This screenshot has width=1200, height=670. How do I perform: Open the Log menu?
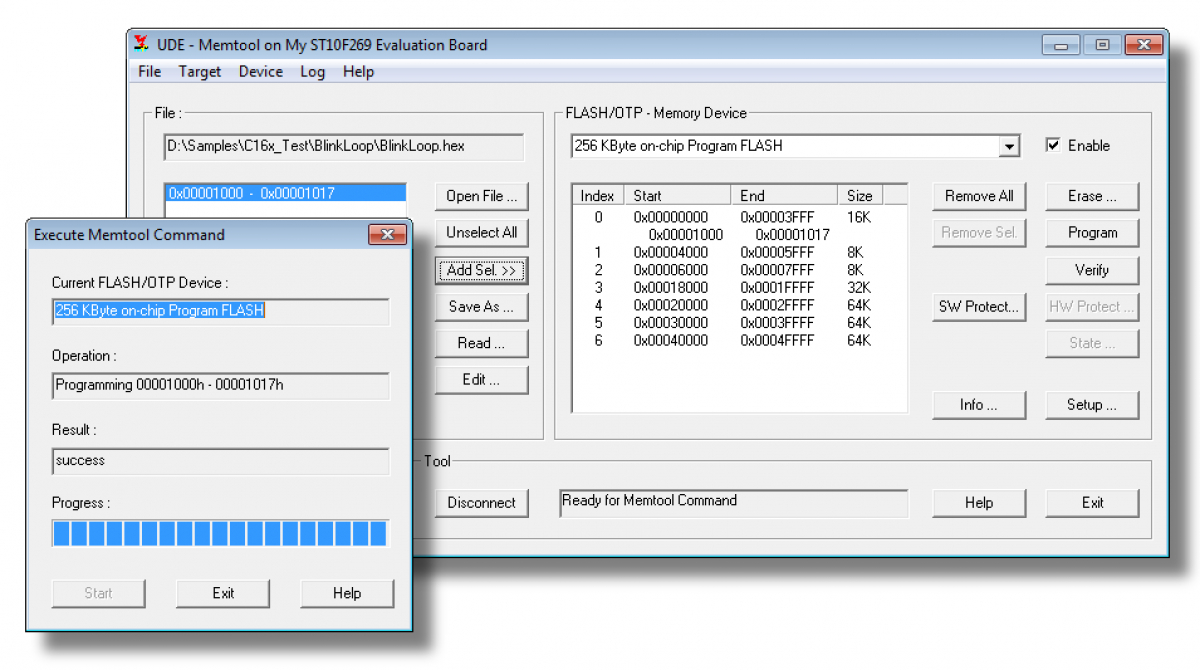tap(312, 71)
